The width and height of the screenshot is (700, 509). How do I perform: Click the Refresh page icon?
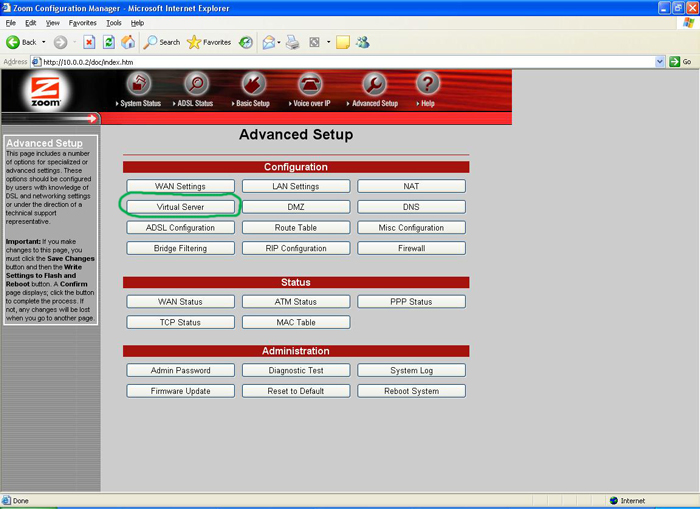pyautogui.click(x=108, y=42)
